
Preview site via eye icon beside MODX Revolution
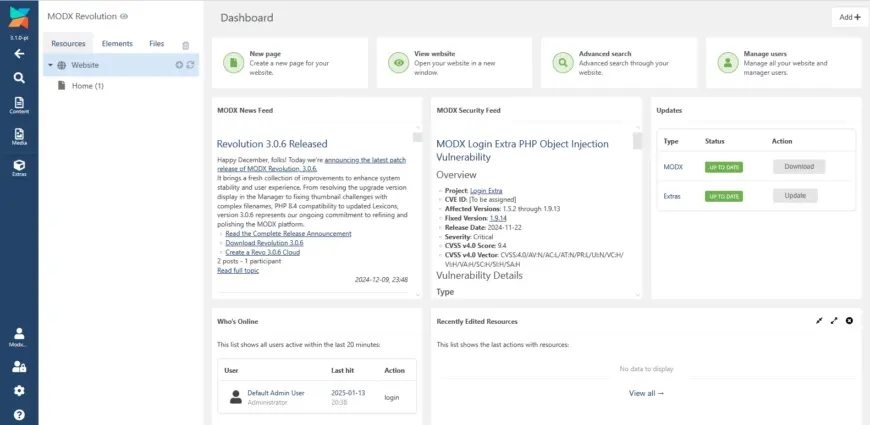pyautogui.click(x=124, y=17)
